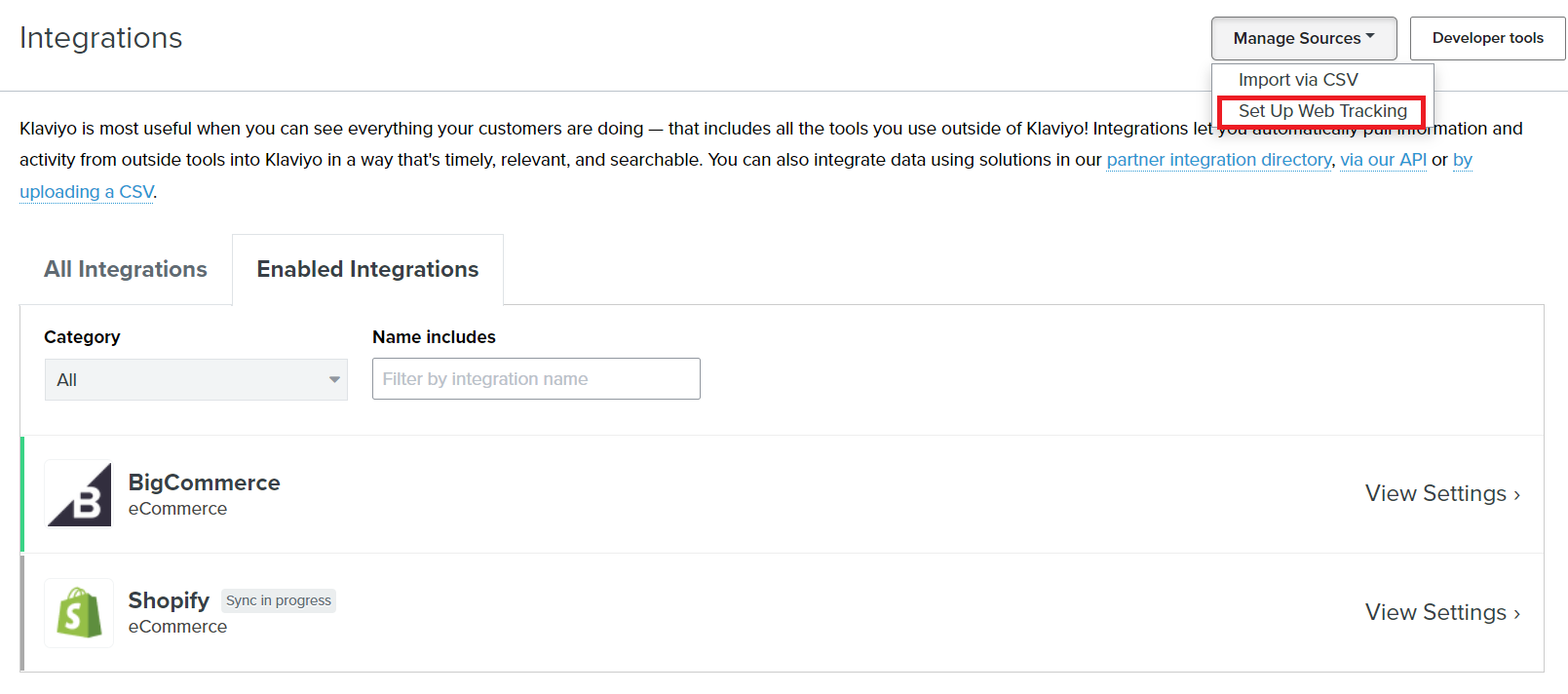Click the Developer tools button
The height and width of the screenshot is (694, 1568).
click(x=1487, y=38)
